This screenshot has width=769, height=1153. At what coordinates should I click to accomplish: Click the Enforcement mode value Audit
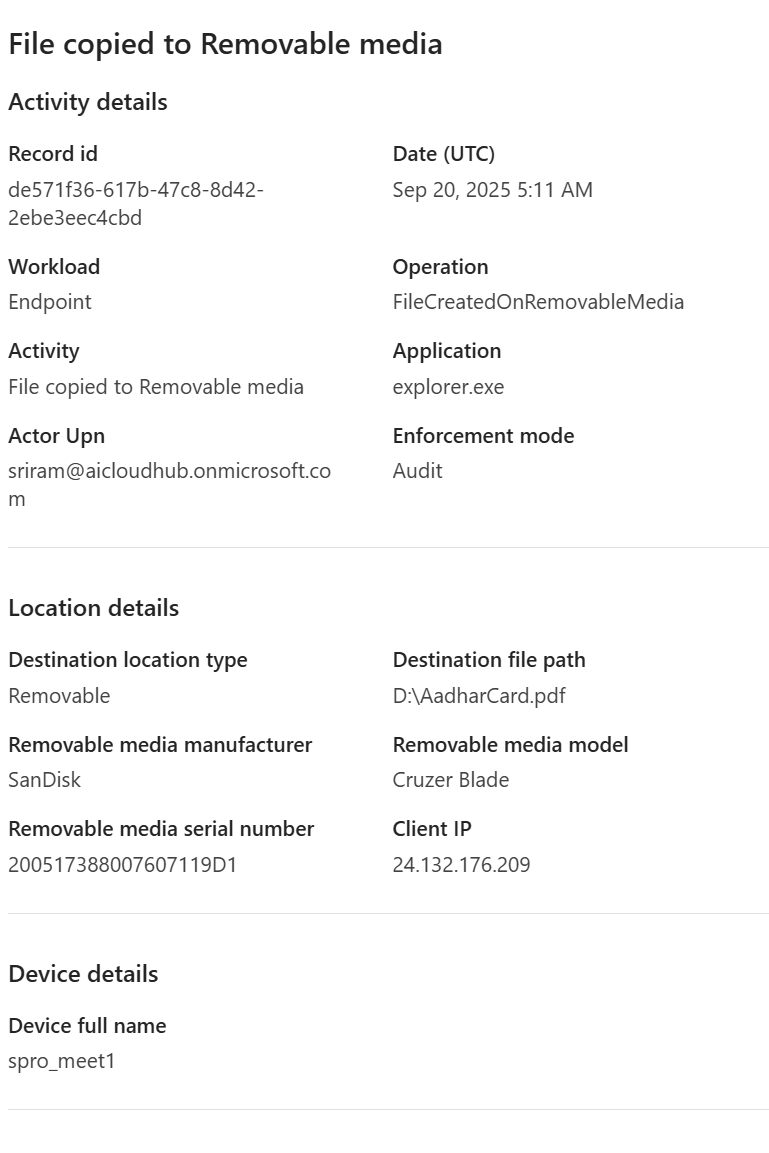[417, 471]
